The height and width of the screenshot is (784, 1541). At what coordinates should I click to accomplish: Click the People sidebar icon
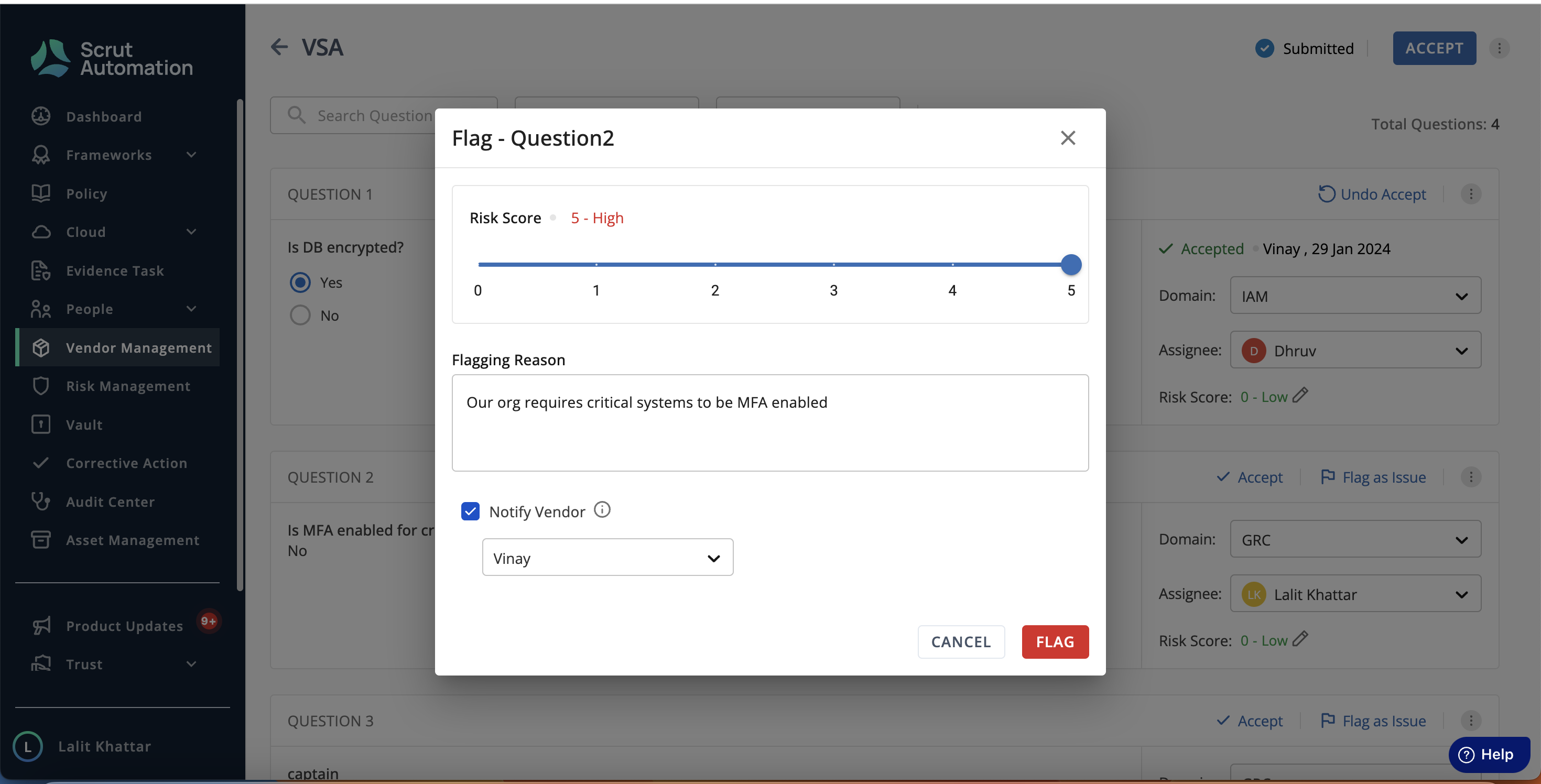tap(41, 309)
